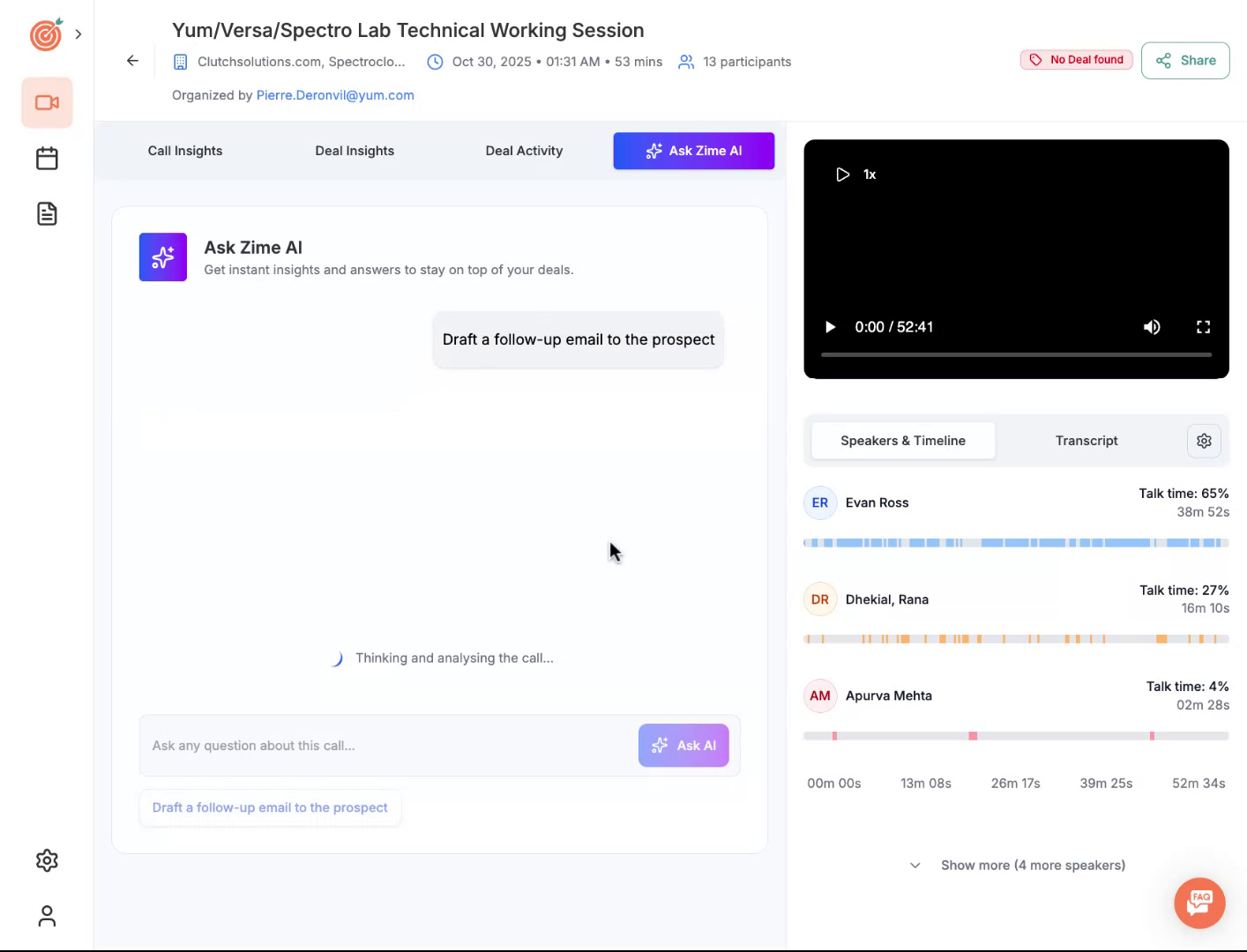
Task: Click the AM avatar for Apurva Mehta
Action: click(820, 695)
